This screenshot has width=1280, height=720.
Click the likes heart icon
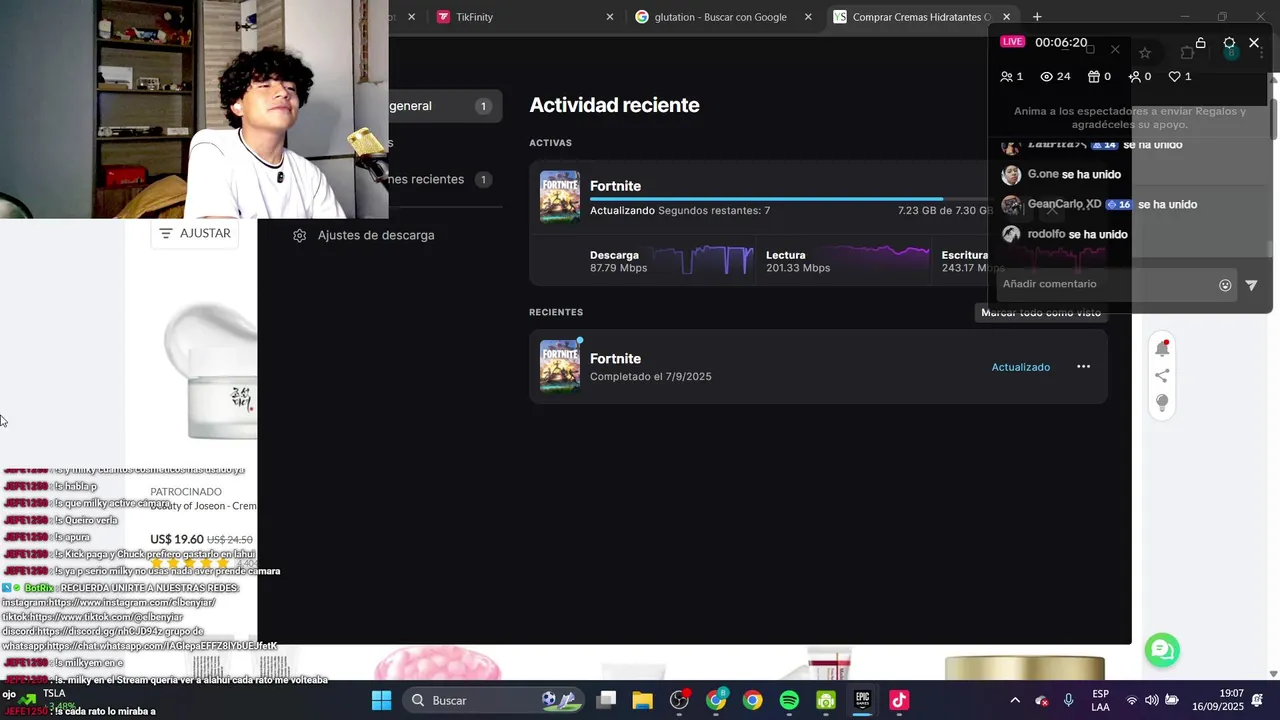(x=1174, y=77)
